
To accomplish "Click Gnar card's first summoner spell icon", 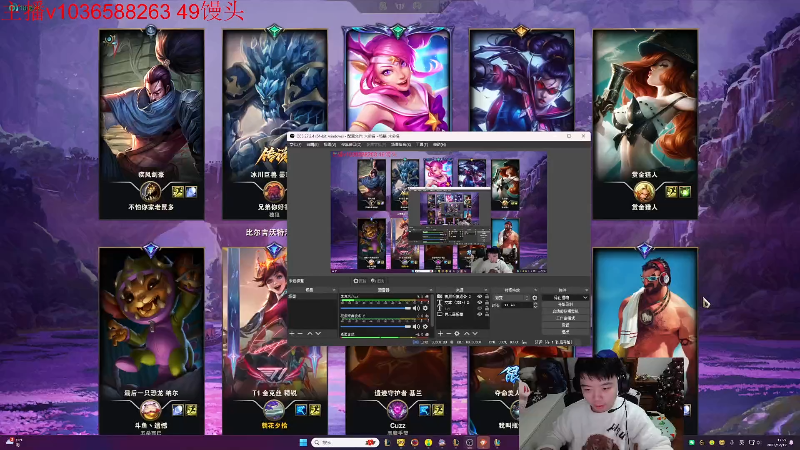I will click(x=178, y=410).
